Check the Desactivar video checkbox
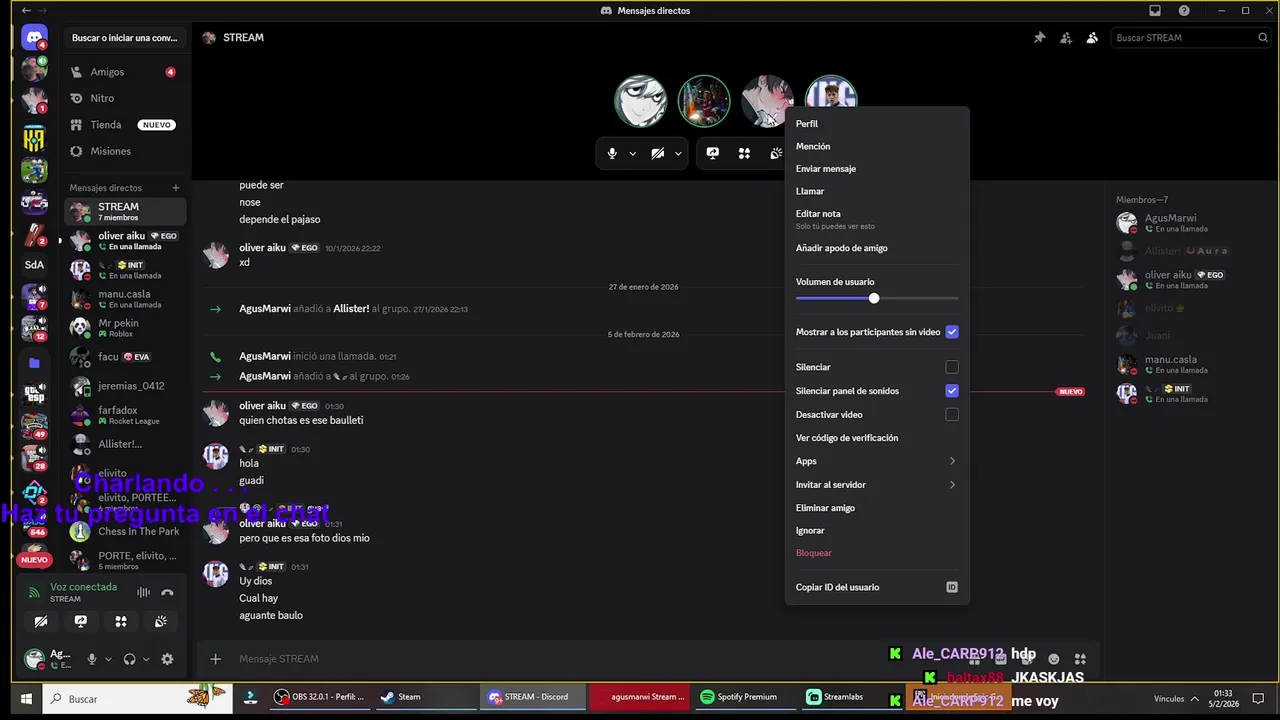Screen dimensions: 1280x720 pos(952,414)
